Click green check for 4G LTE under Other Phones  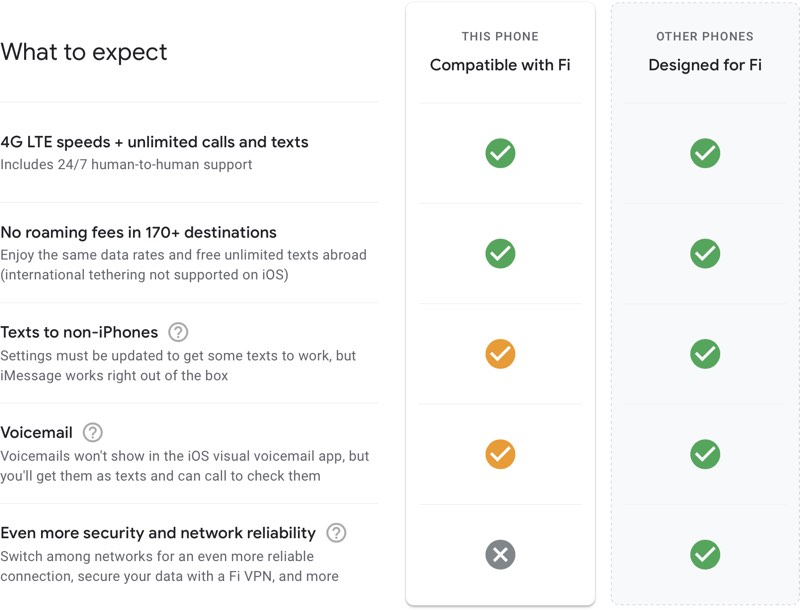pyautogui.click(x=705, y=153)
